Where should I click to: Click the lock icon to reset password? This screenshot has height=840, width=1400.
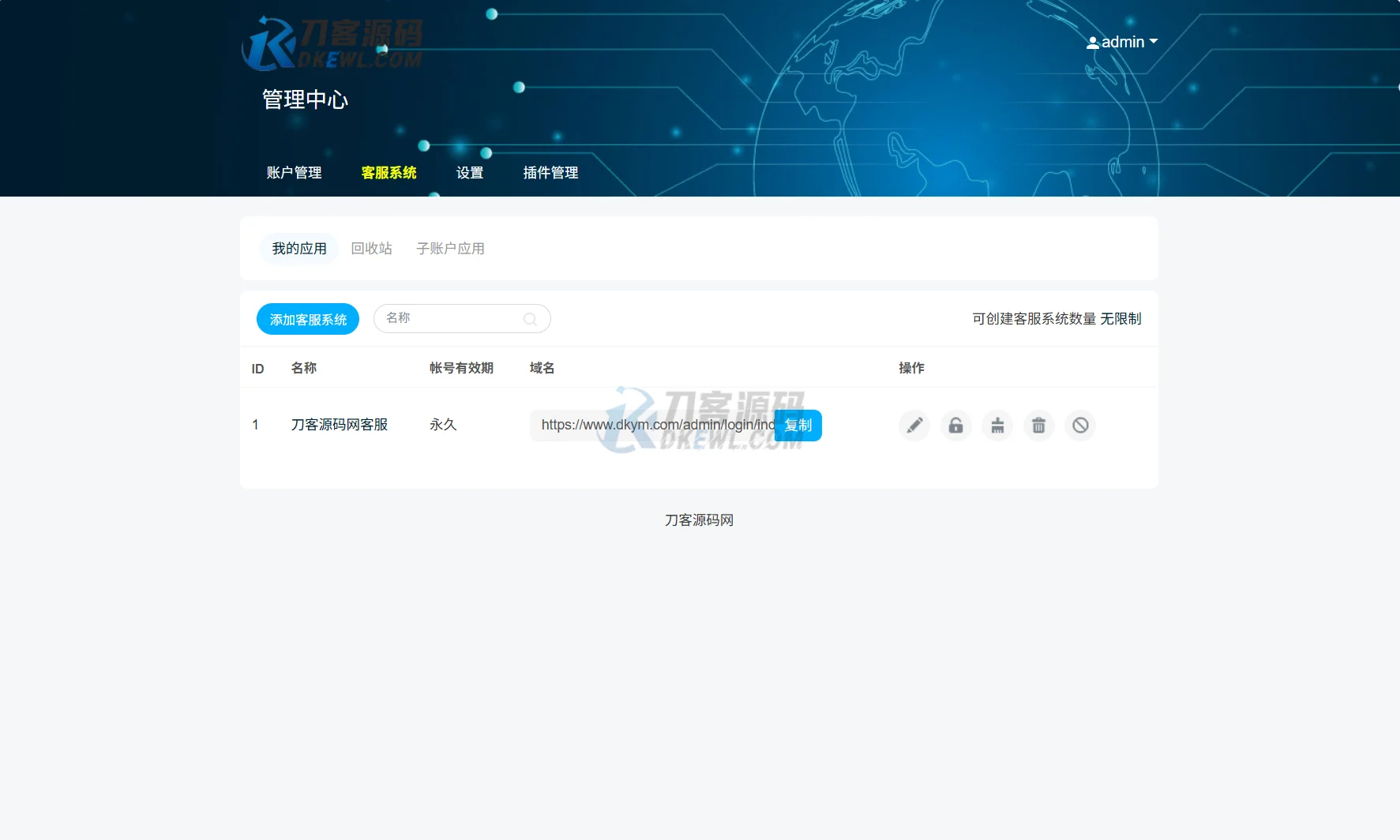tap(955, 426)
